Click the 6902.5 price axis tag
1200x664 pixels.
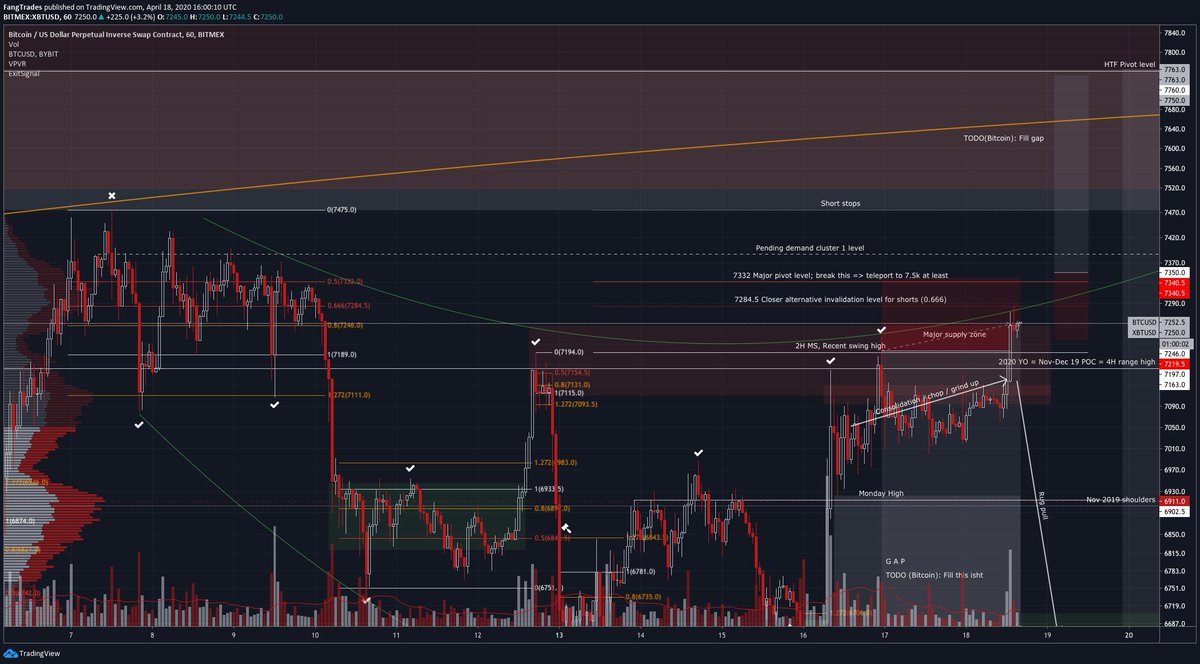point(1174,511)
